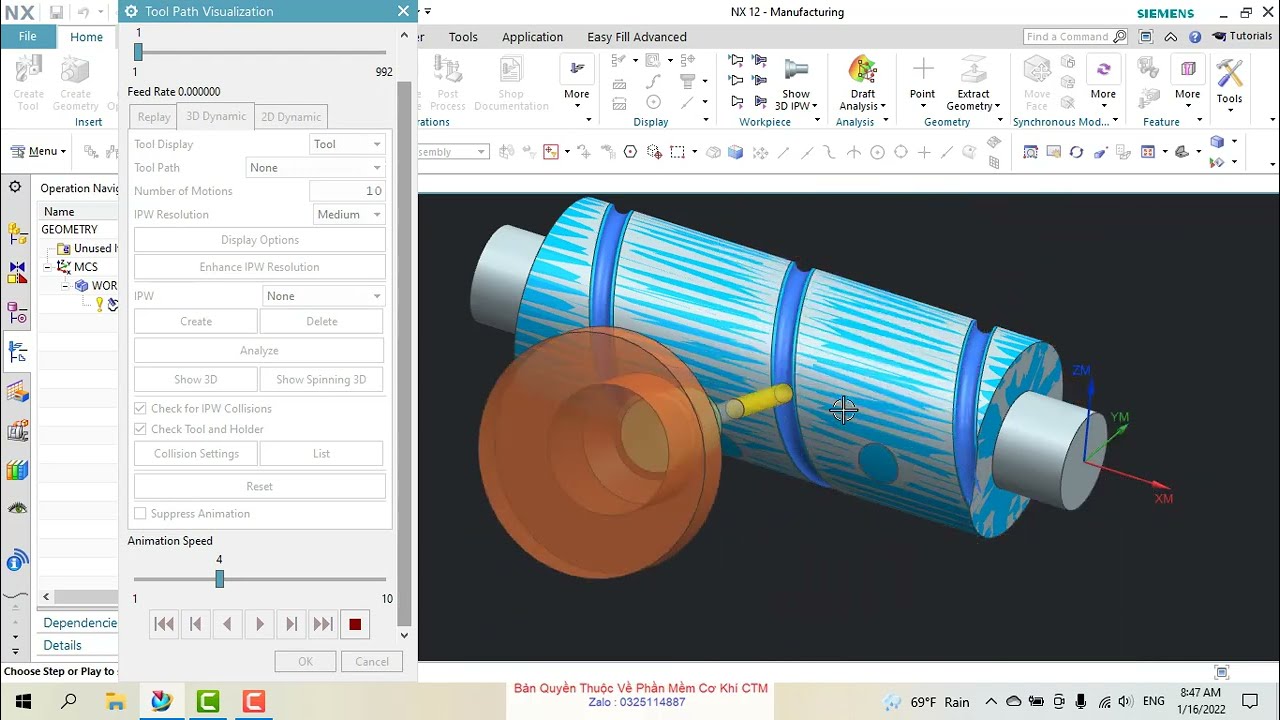
Task: Play the animation in reverse
Action: pyautogui.click(x=227, y=624)
